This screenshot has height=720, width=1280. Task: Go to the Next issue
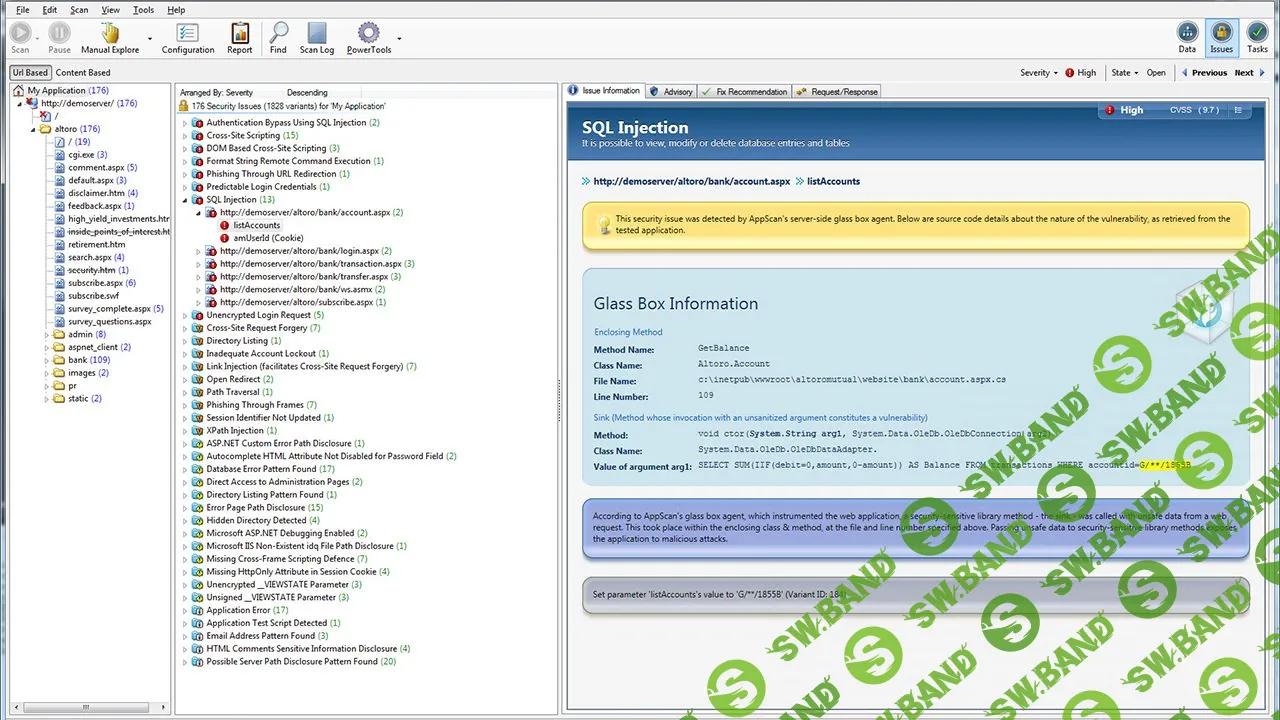click(x=1244, y=72)
